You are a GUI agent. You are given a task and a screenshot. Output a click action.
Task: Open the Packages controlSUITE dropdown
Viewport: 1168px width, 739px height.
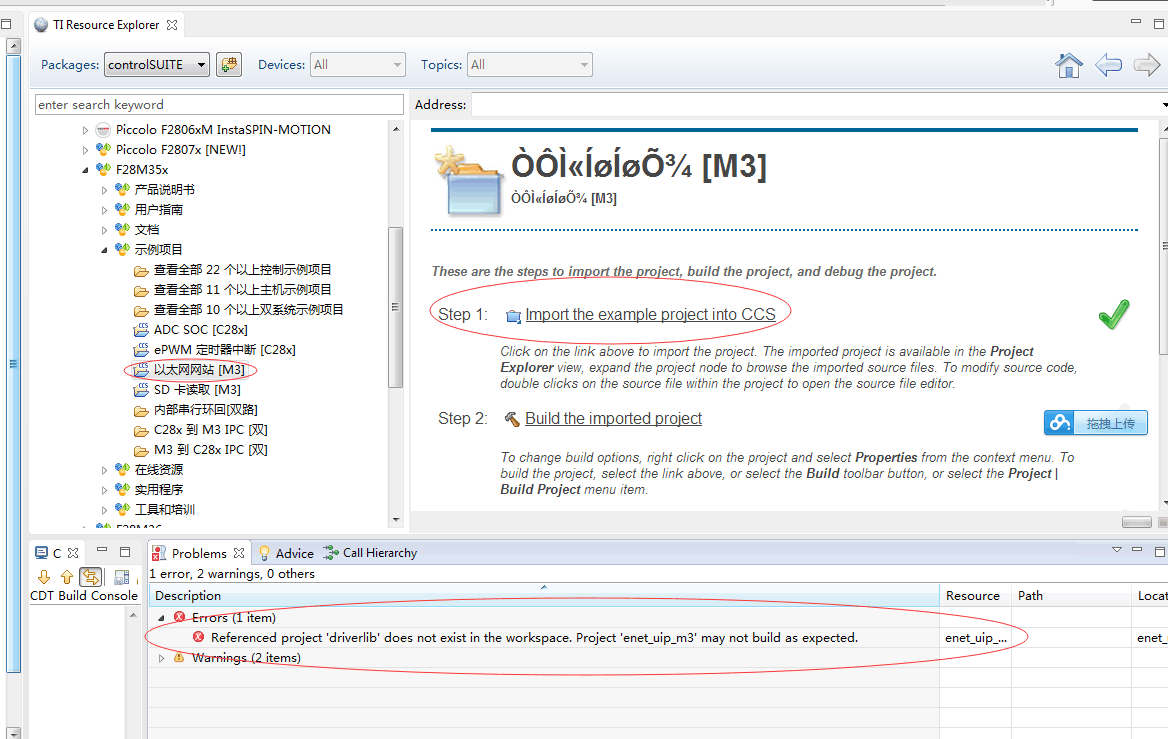pyautogui.click(x=156, y=65)
